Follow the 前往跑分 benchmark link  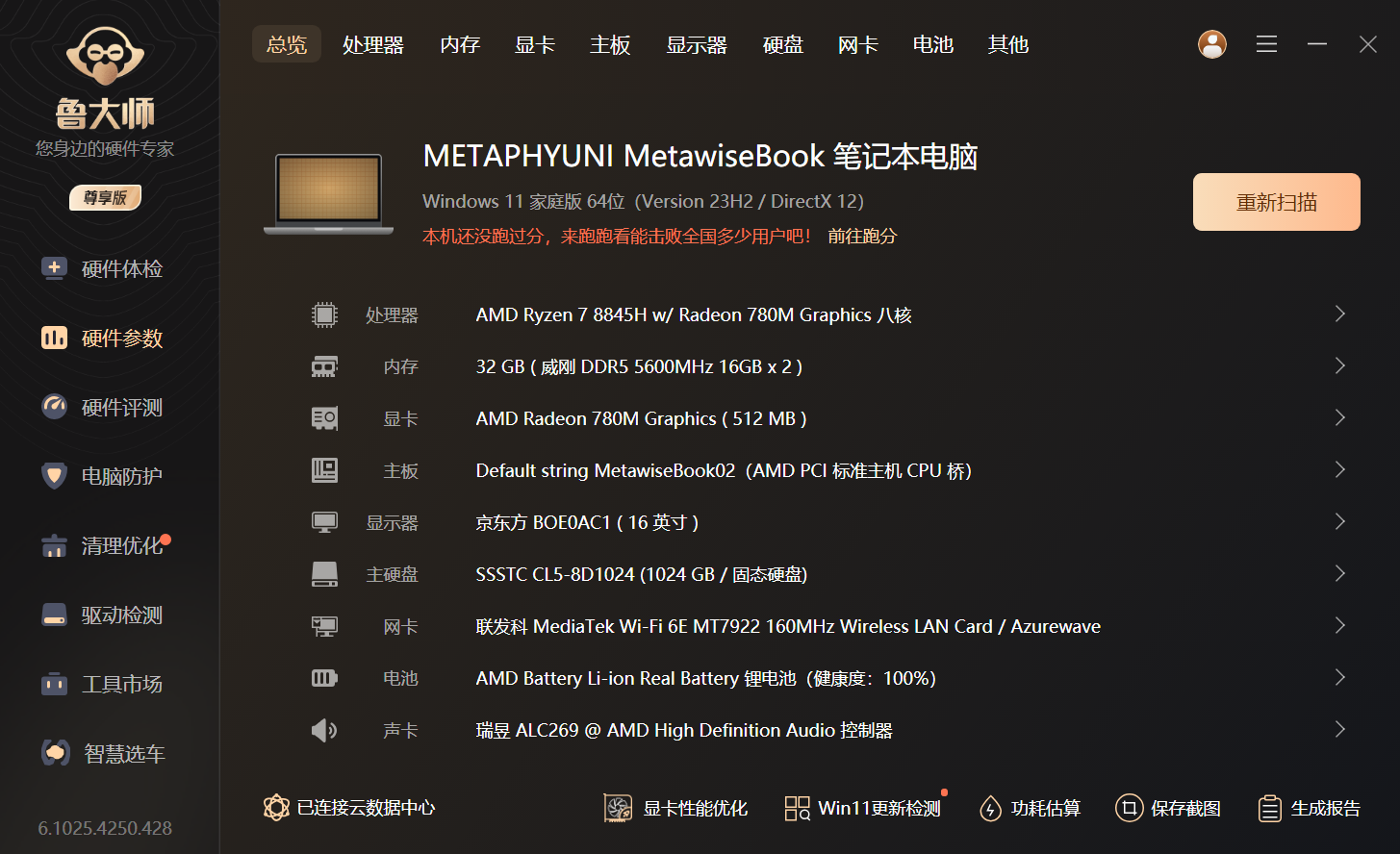coord(862,236)
